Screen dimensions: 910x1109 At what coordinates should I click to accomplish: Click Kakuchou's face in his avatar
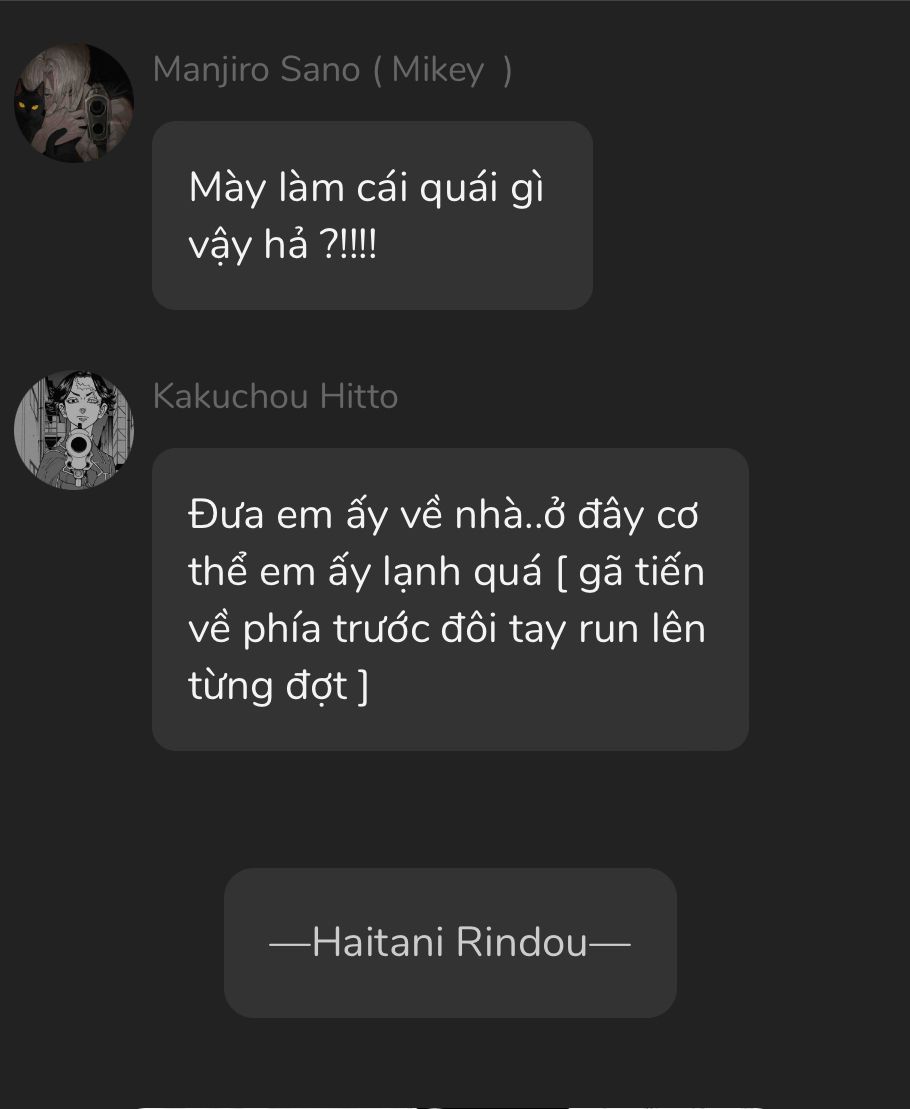pyautogui.click(x=83, y=407)
